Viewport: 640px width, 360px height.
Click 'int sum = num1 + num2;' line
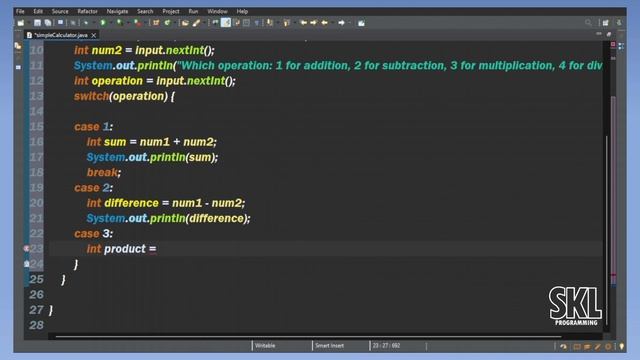151,142
